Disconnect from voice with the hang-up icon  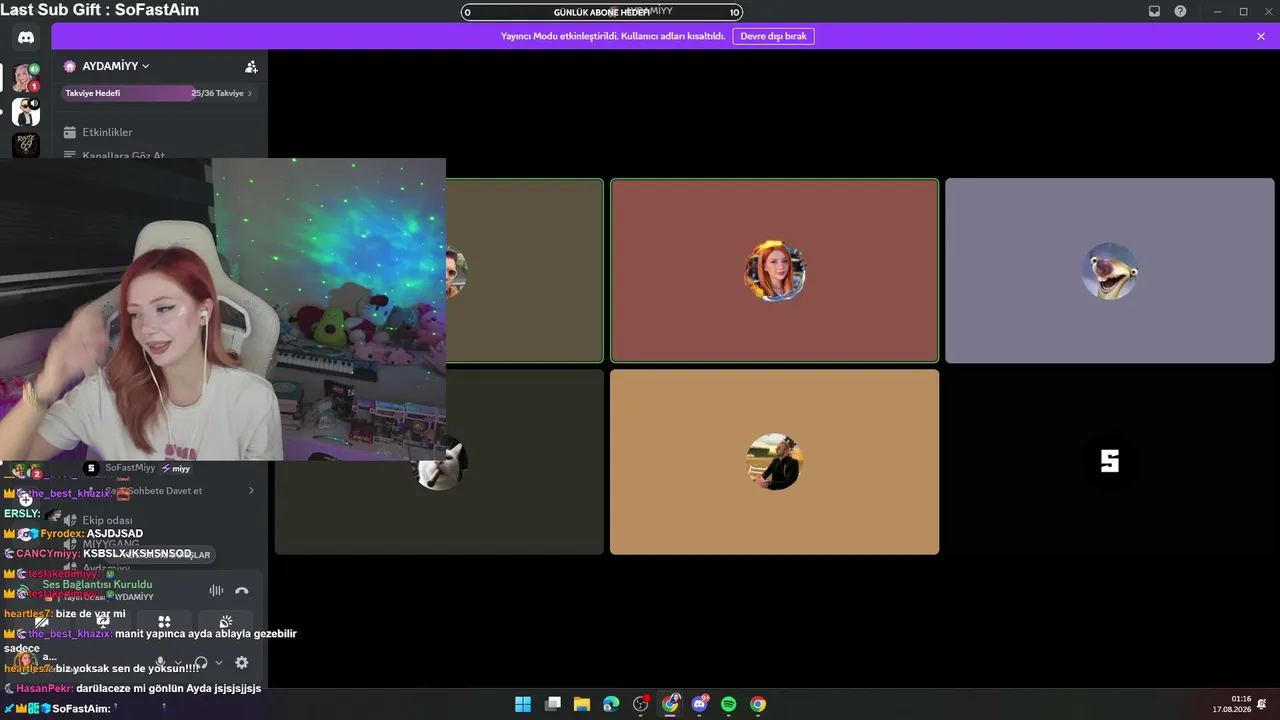point(241,591)
